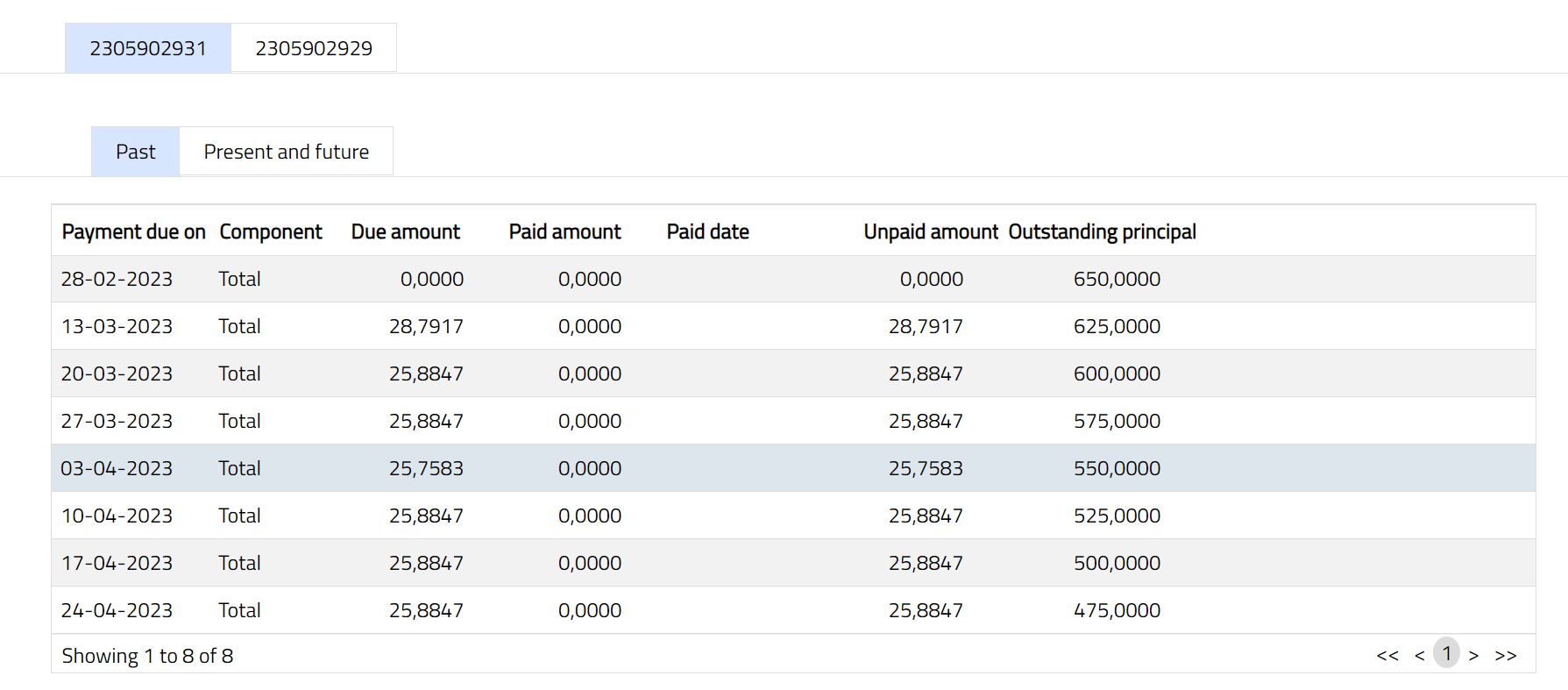Go to next page with > button
1568x690 pixels.
[1473, 655]
